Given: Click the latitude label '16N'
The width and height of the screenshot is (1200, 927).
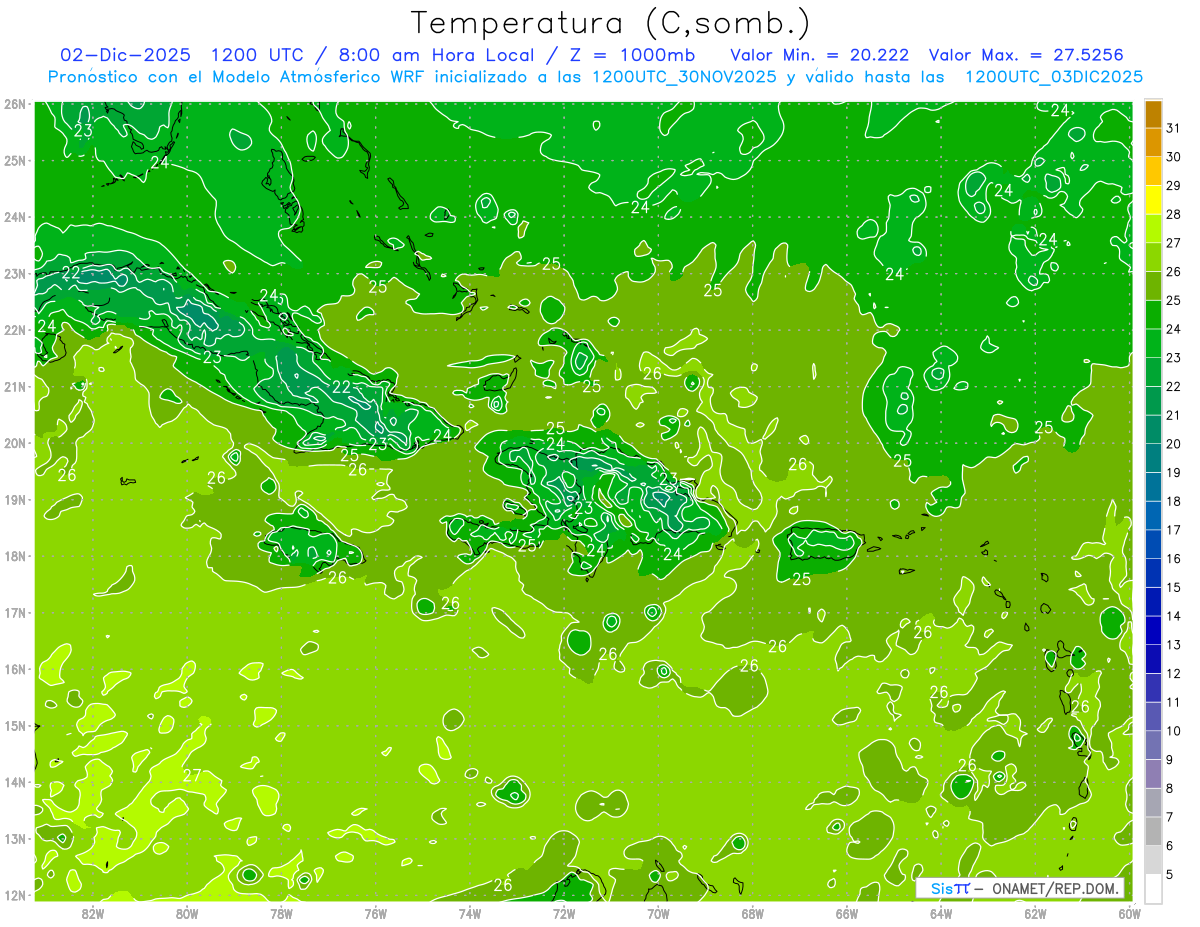Looking at the screenshot, I should pyautogui.click(x=14, y=669).
